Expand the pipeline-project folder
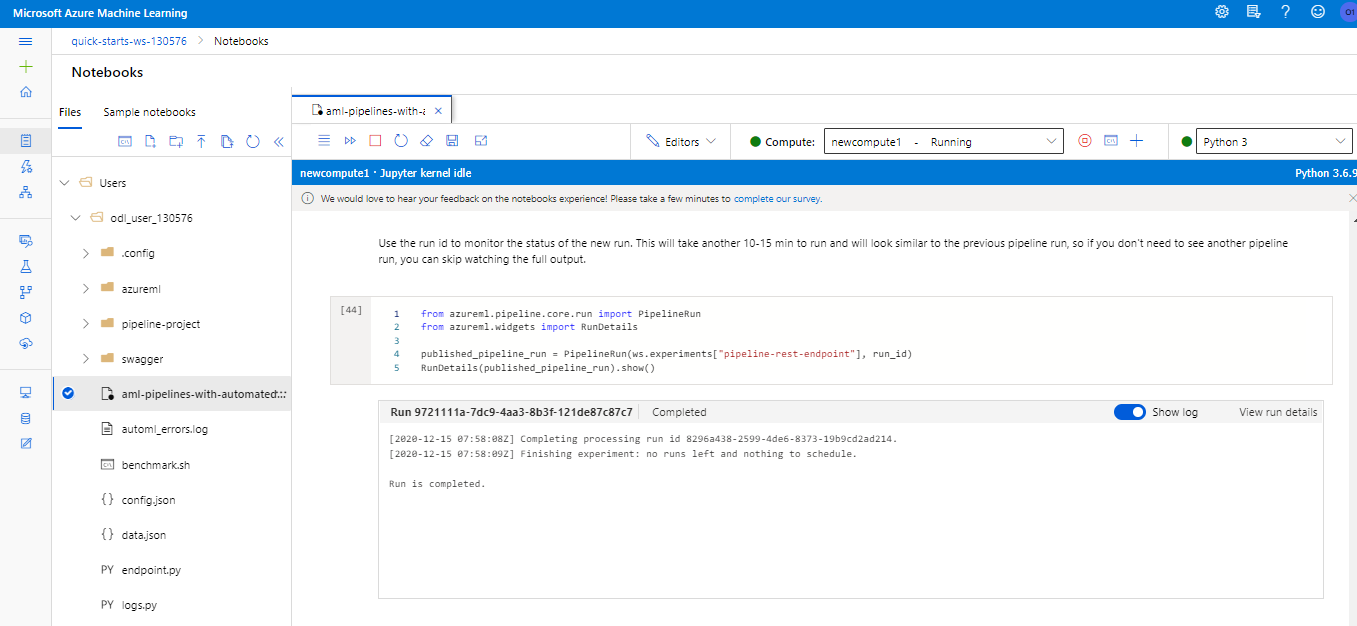This screenshot has width=1357, height=626. [86, 324]
